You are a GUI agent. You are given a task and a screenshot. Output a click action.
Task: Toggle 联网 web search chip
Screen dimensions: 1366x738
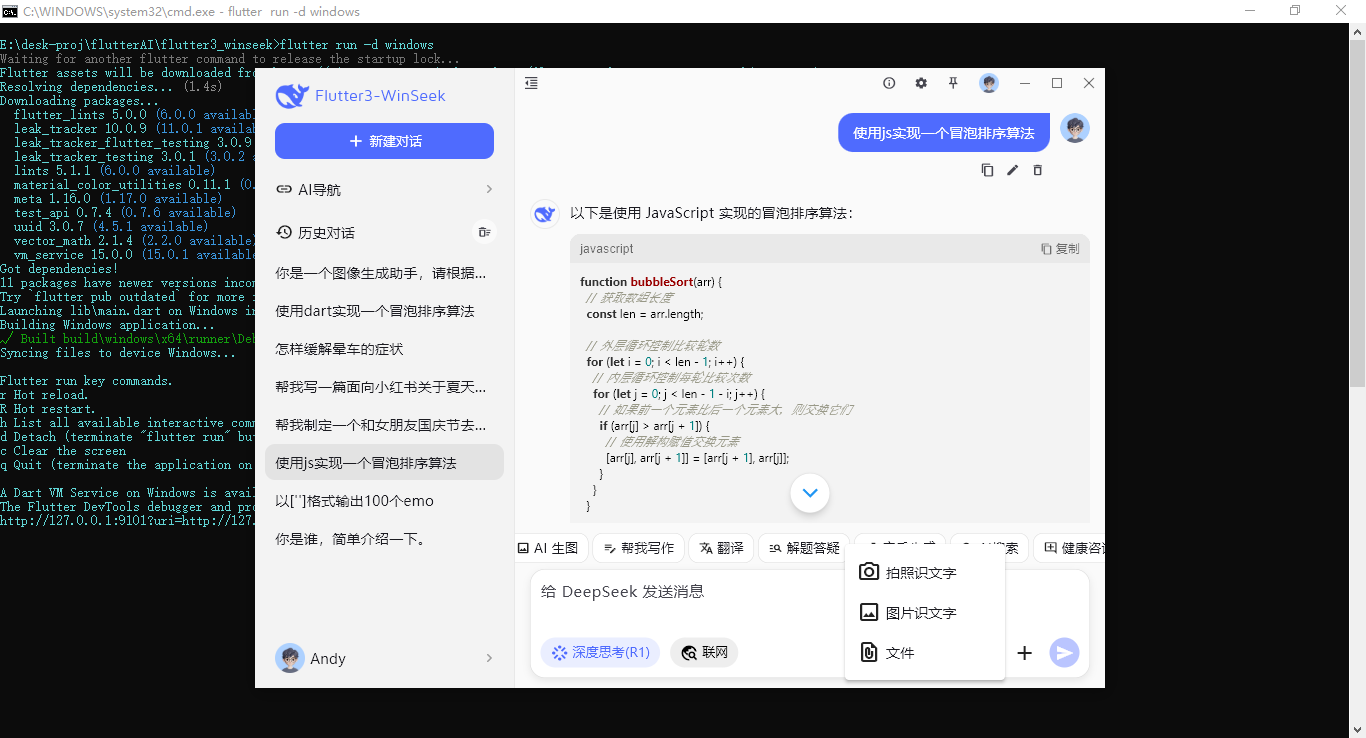tap(704, 653)
